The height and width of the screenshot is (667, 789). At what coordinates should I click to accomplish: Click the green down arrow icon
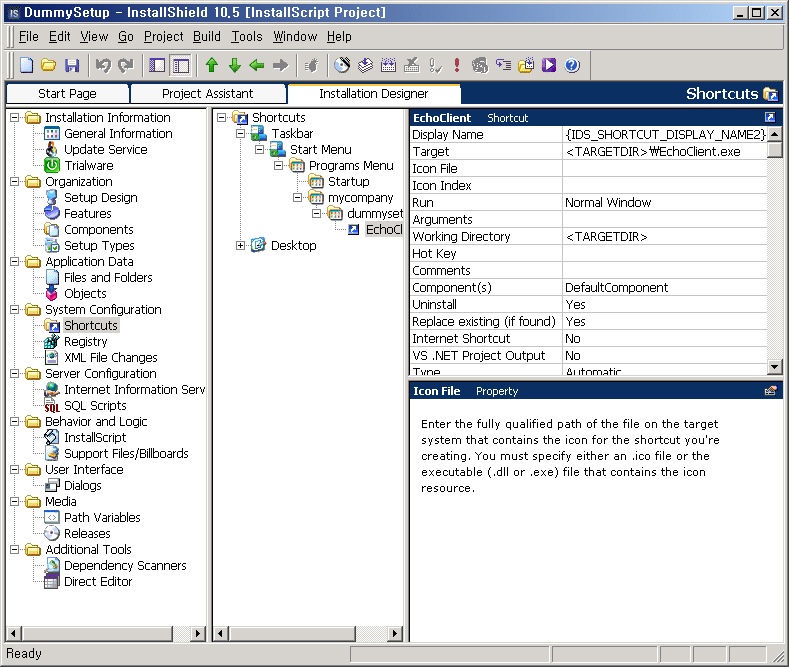click(x=234, y=65)
